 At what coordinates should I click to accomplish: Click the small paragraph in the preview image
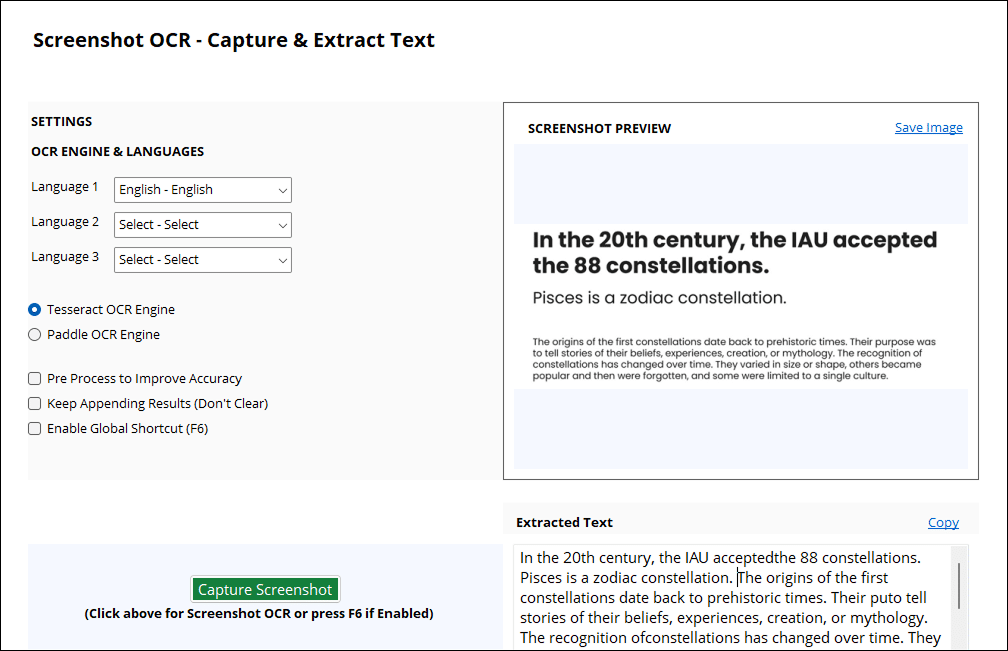(x=734, y=359)
